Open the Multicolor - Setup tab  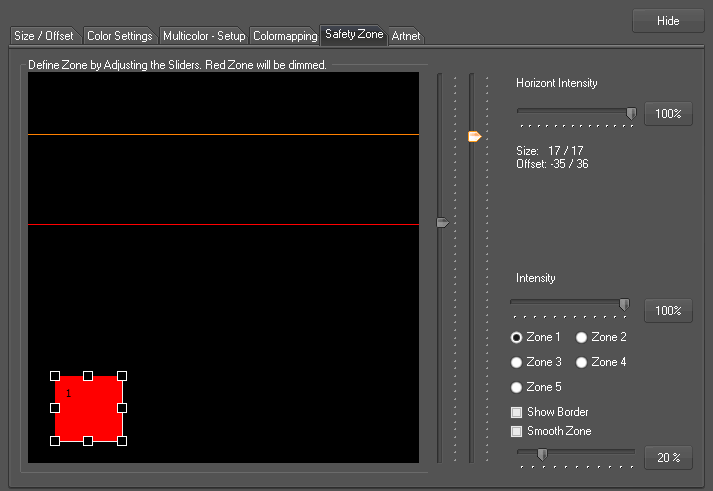[x=203, y=36]
